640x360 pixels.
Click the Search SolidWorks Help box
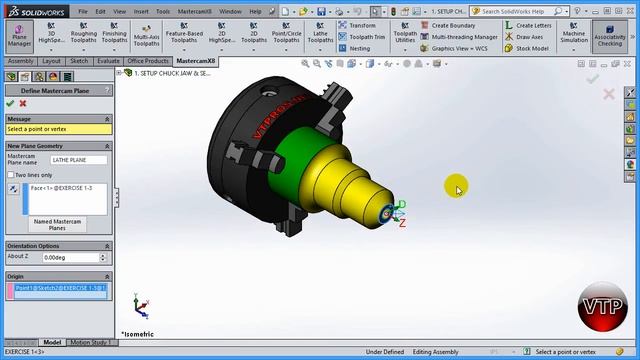[x=513, y=11]
